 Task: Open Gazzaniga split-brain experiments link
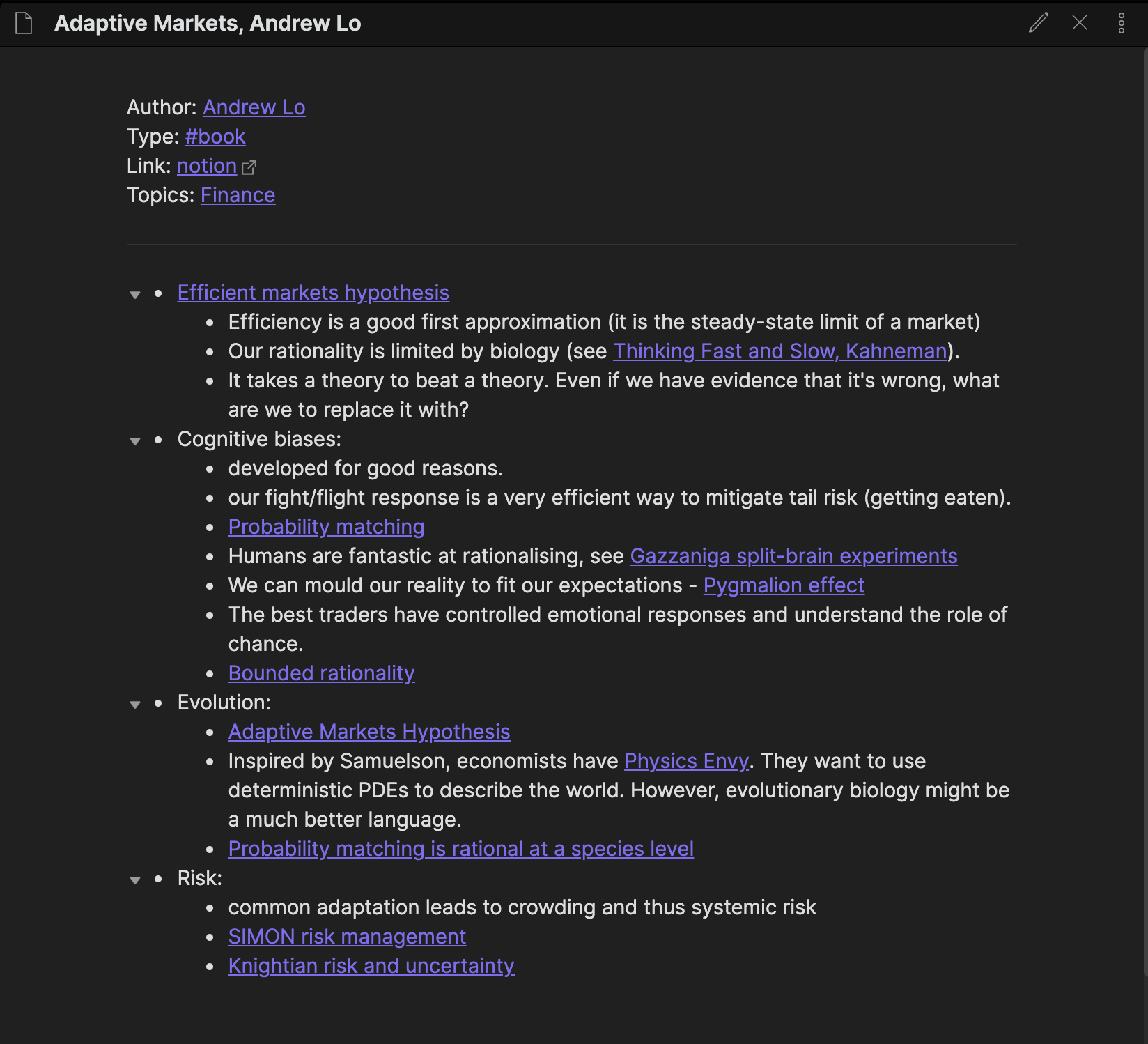point(793,556)
